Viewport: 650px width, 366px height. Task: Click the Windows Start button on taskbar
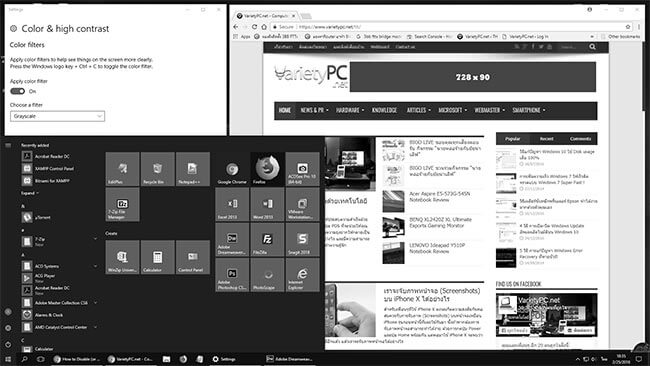click(7, 359)
